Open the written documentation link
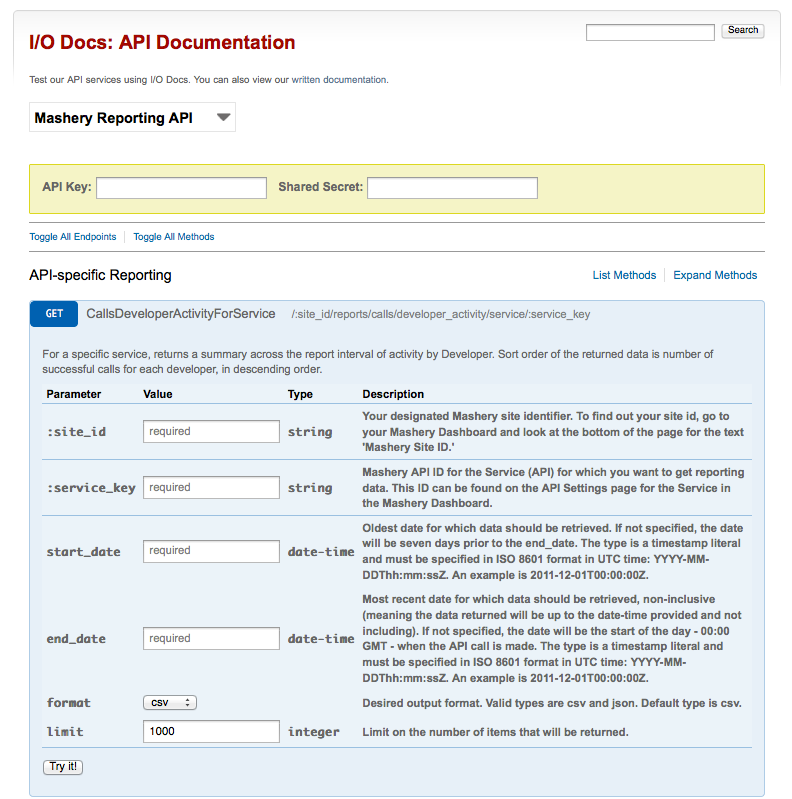The height and width of the screenshot is (799, 792). [x=339, y=80]
